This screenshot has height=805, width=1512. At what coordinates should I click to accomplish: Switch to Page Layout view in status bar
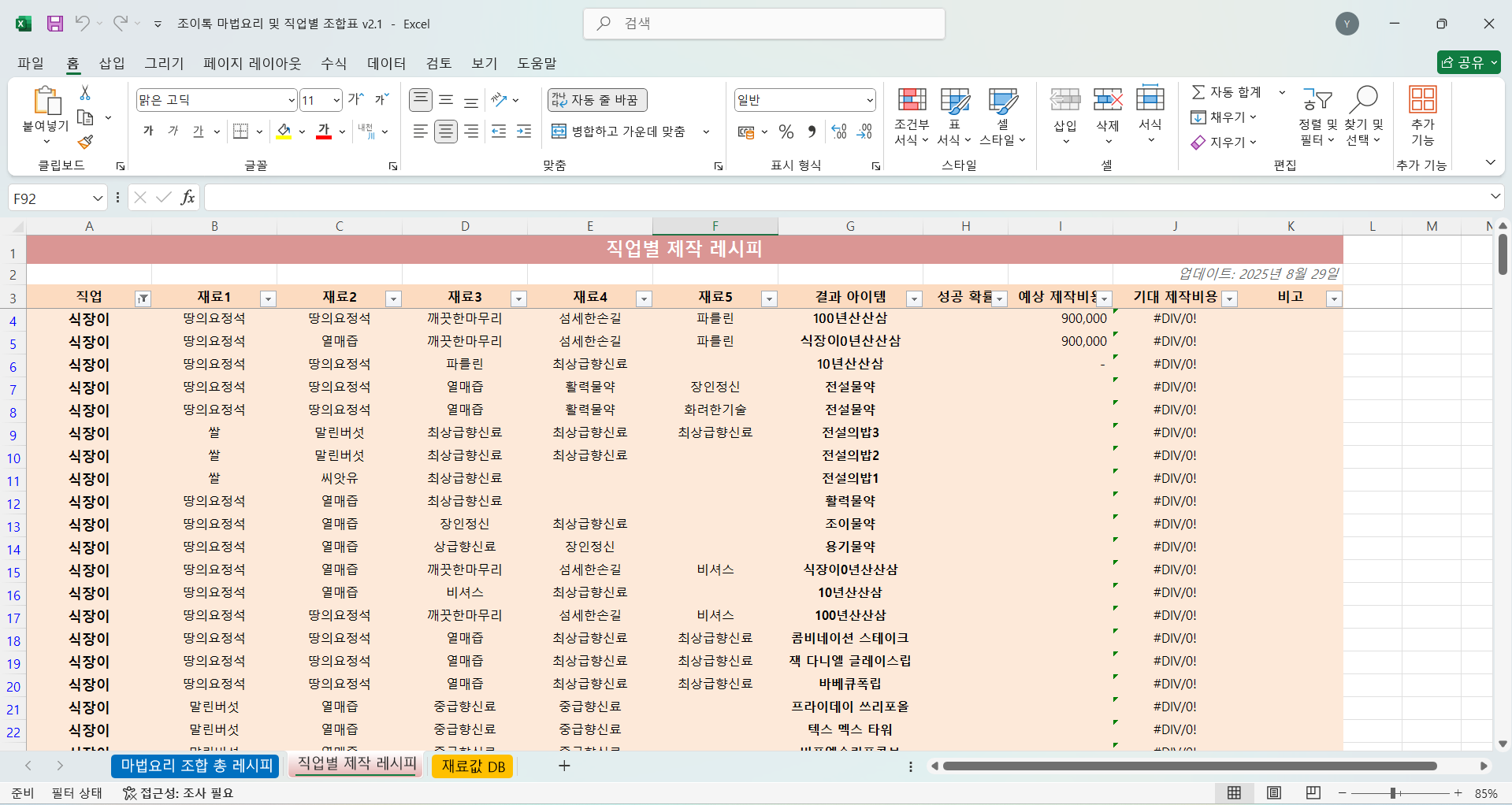(1273, 793)
